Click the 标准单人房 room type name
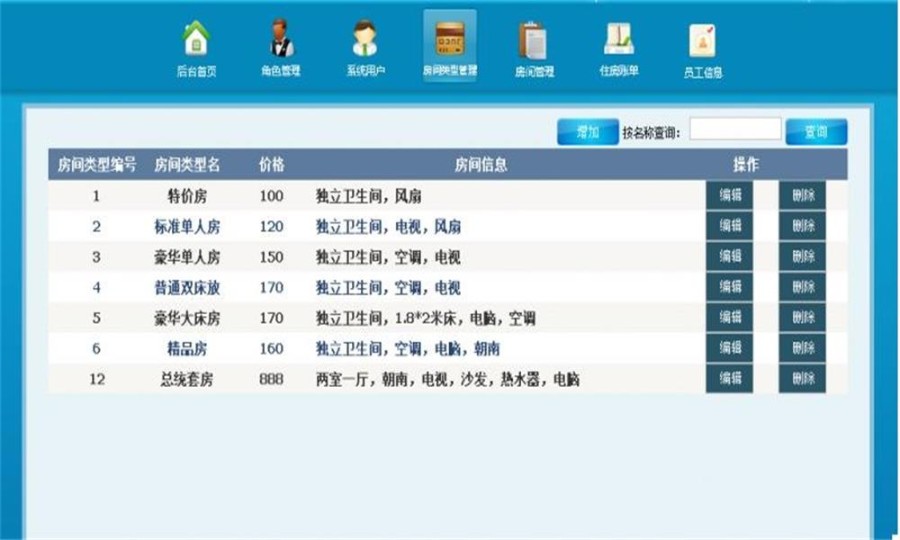 click(x=187, y=227)
